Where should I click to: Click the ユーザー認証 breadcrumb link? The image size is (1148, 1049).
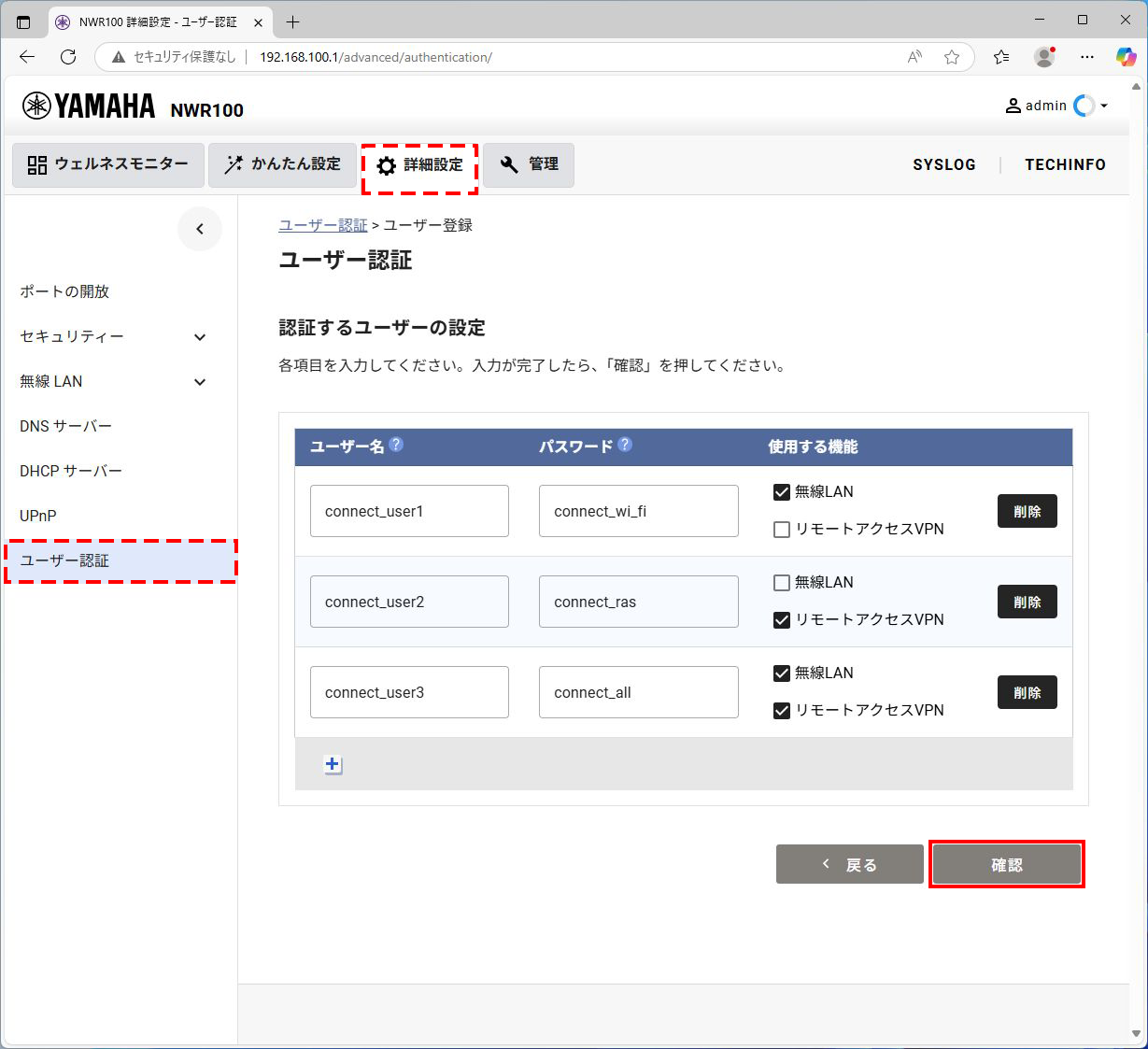(323, 224)
